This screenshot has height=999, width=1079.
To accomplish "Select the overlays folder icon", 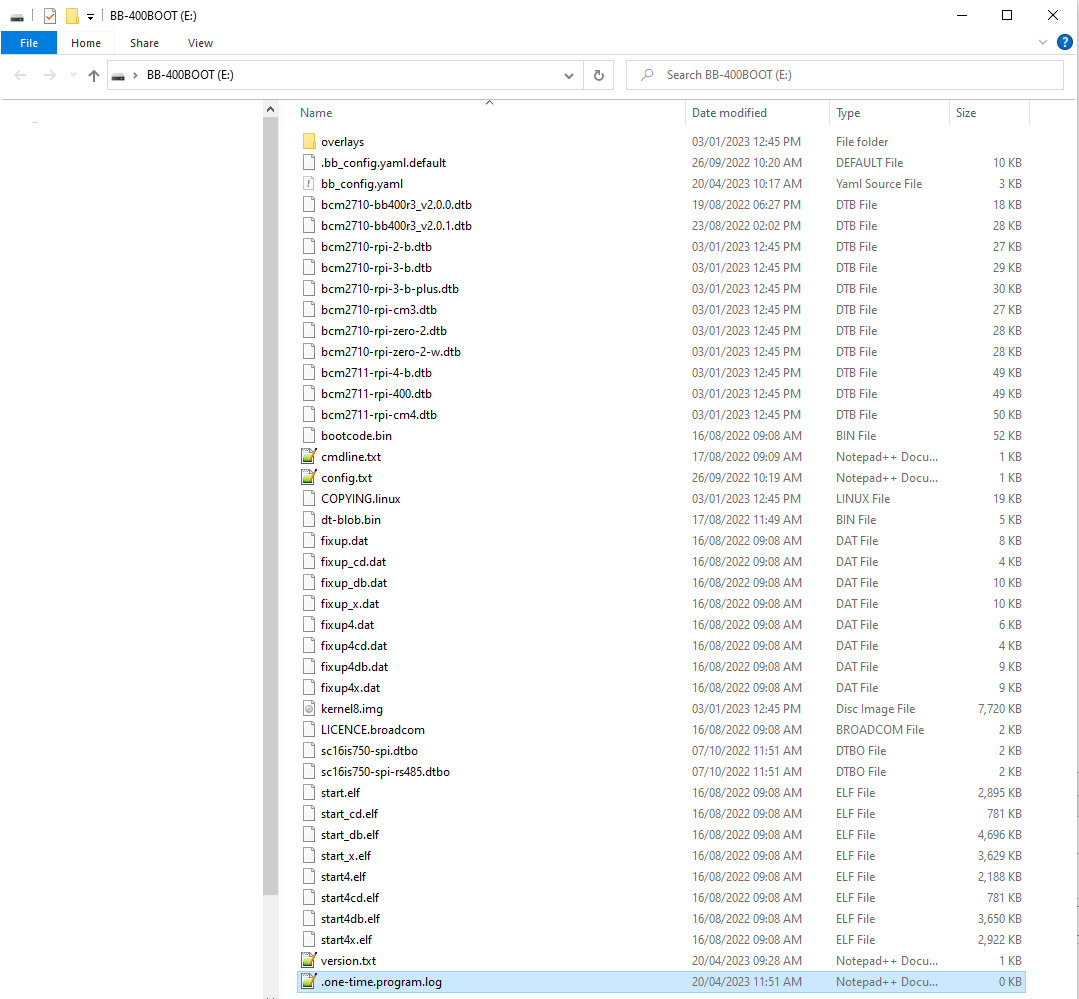I will coord(309,142).
